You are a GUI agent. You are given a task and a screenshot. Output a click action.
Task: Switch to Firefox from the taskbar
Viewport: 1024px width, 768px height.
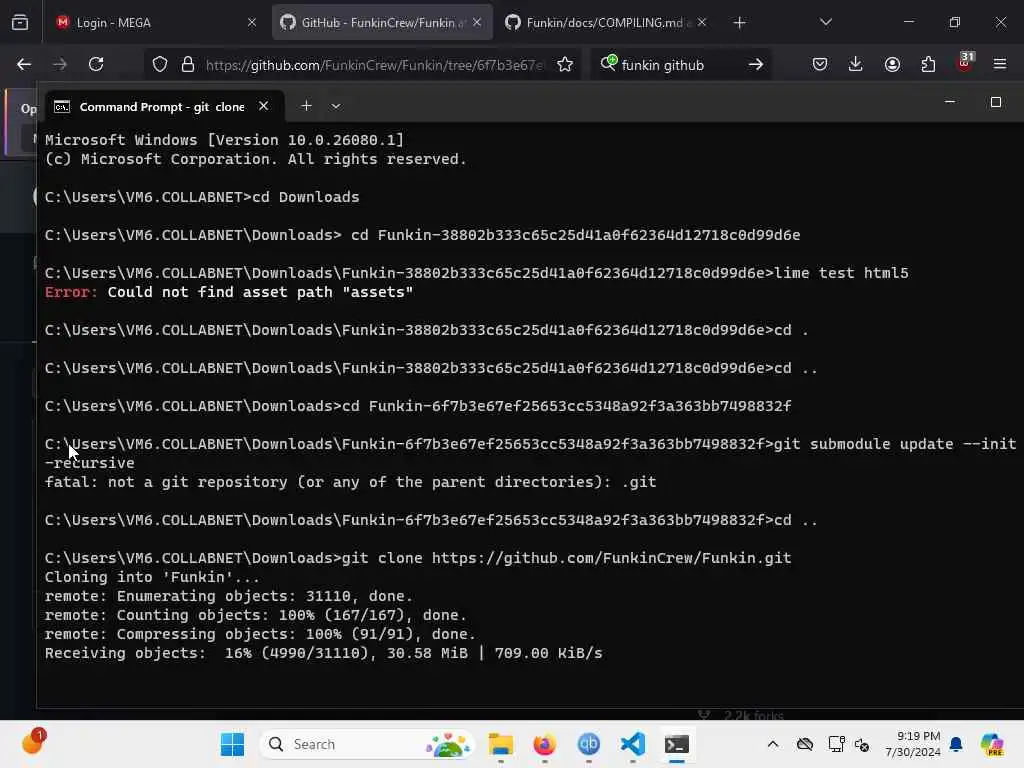click(544, 744)
